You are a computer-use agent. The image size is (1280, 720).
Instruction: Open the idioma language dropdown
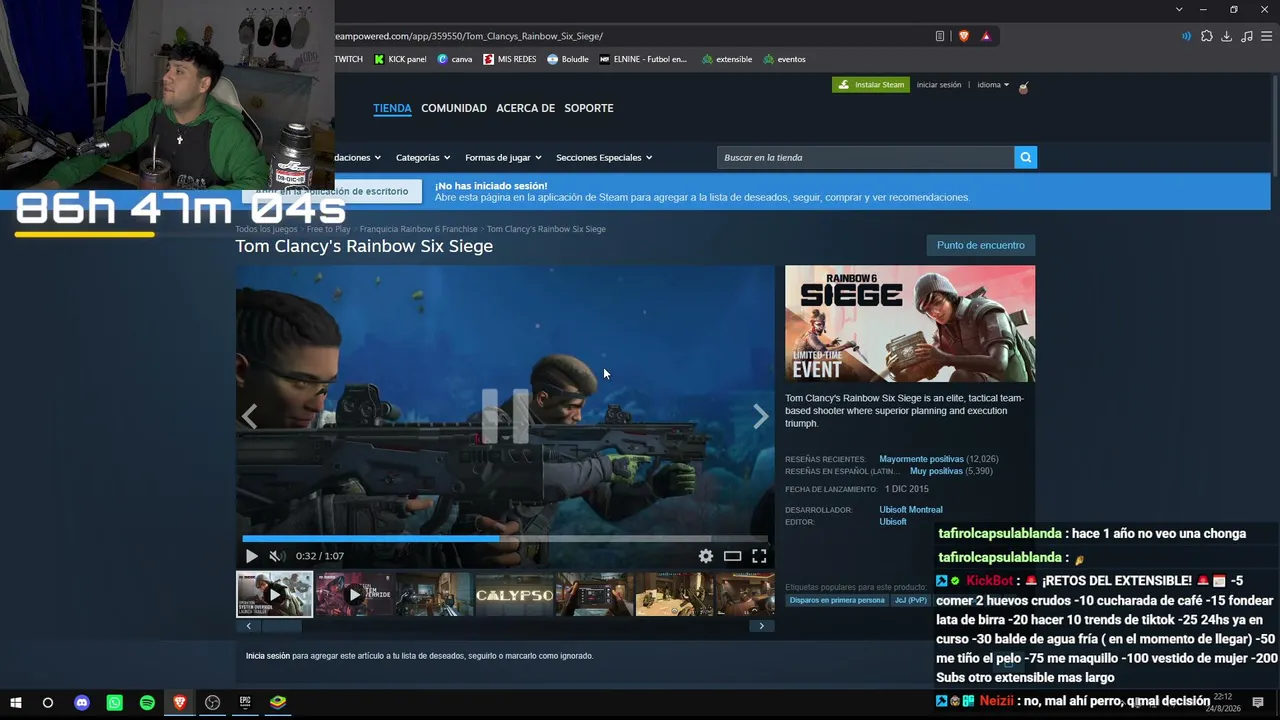point(993,85)
